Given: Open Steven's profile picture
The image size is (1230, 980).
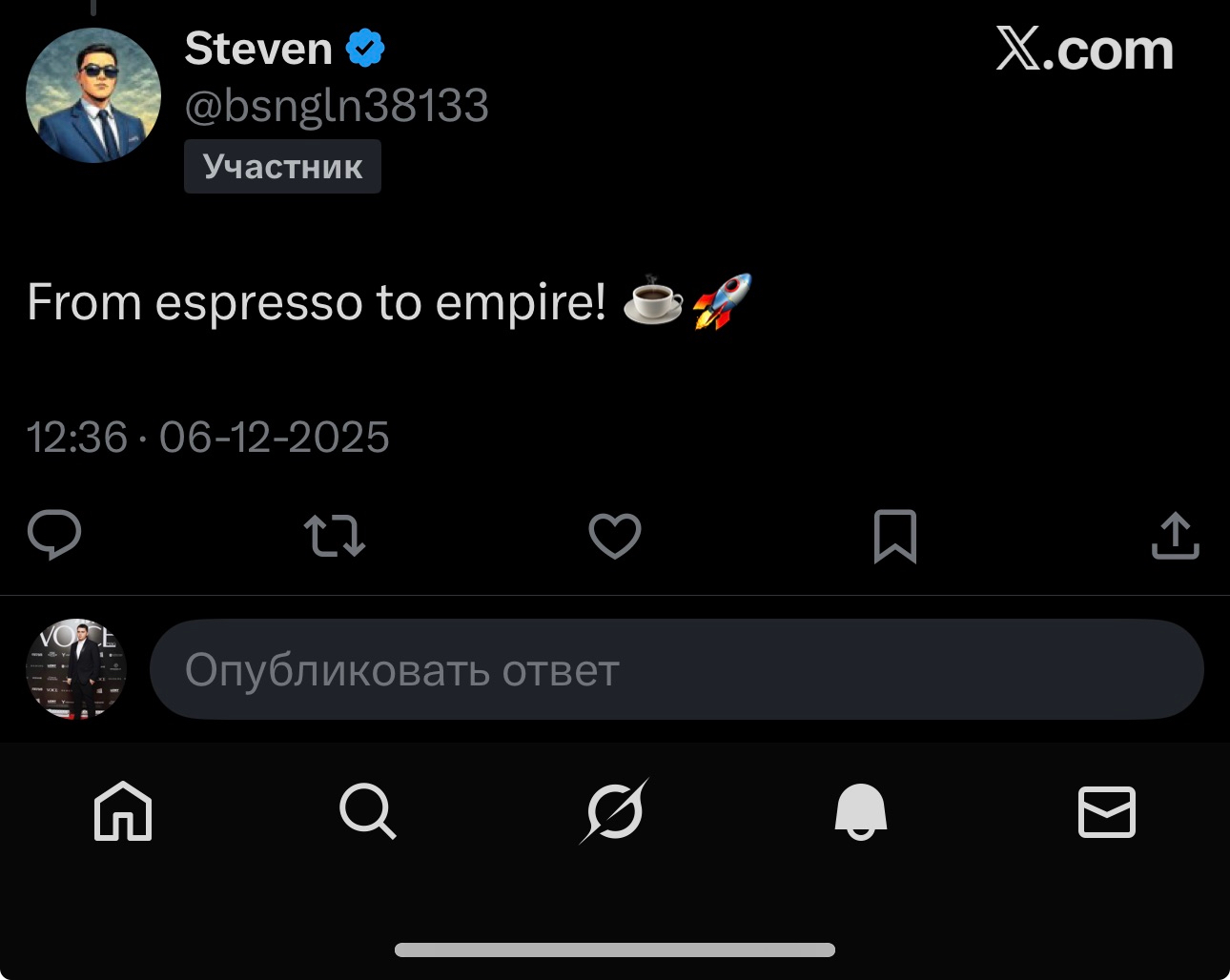Looking at the screenshot, I should click(93, 95).
